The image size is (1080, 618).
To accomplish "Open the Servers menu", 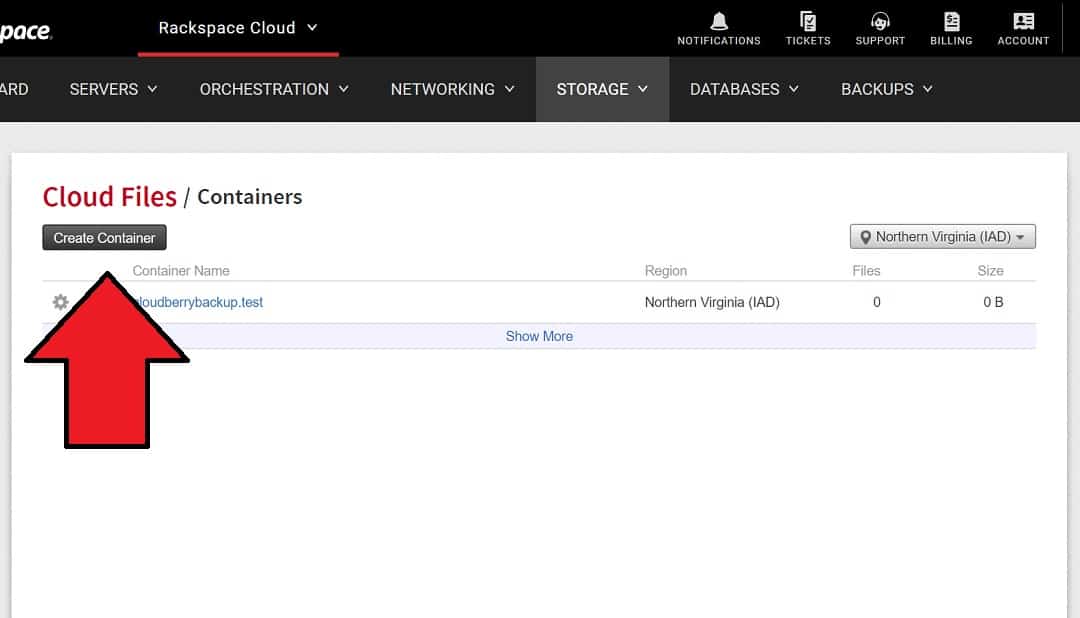I will click(x=113, y=89).
